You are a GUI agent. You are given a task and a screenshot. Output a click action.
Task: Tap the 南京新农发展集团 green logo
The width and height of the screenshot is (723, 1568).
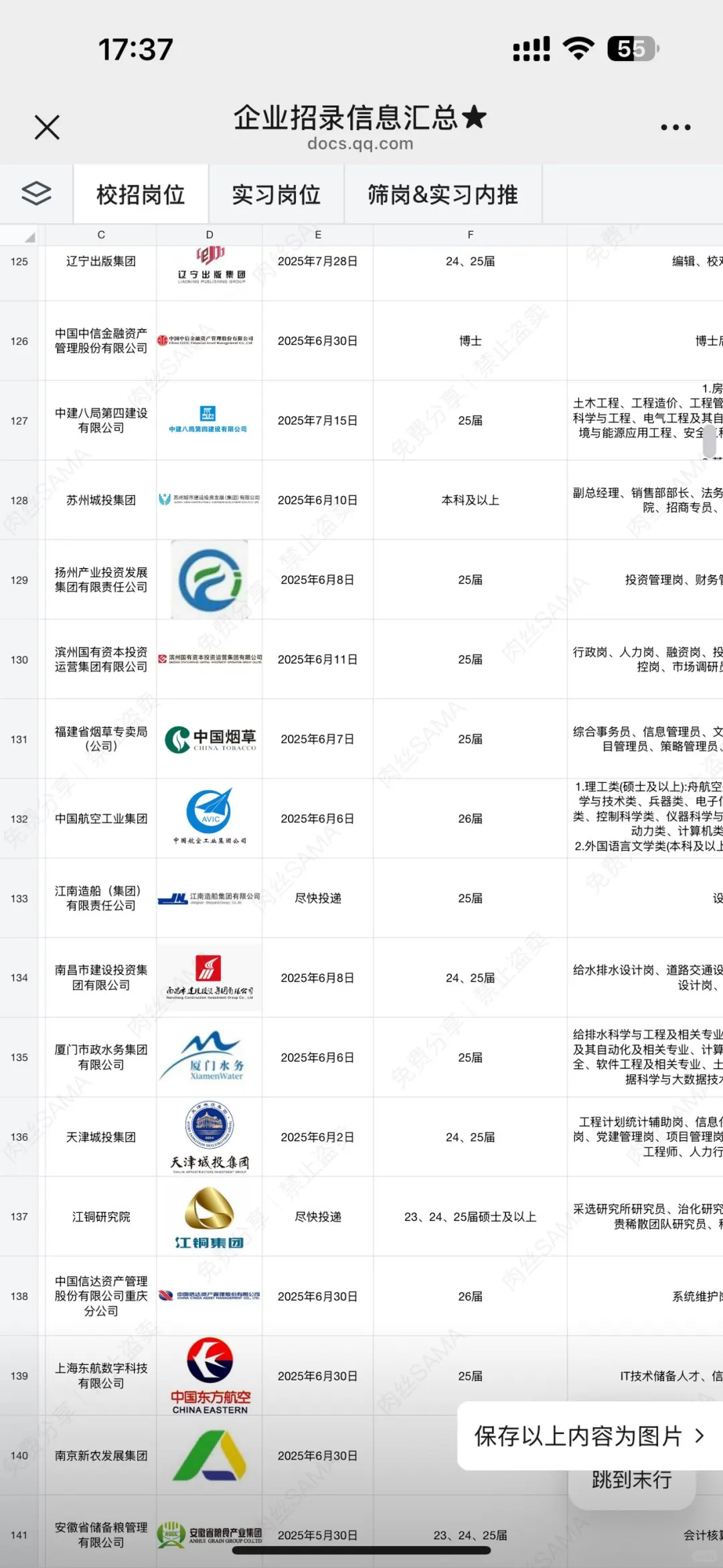210,1455
